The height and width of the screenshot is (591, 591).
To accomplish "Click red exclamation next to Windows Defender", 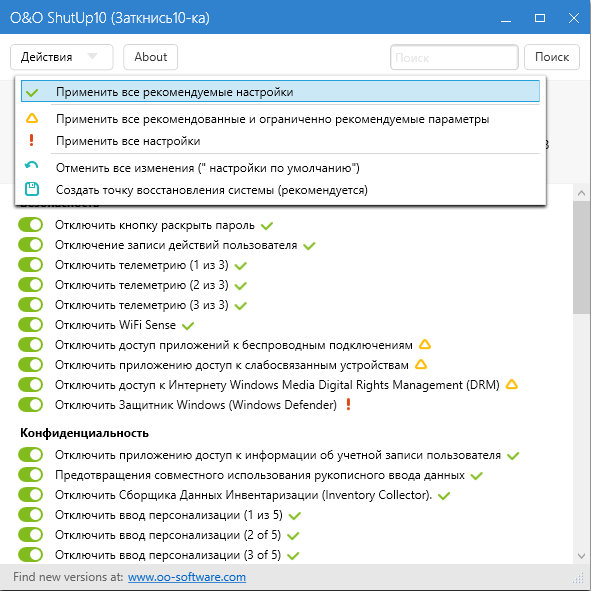I will coord(348,404).
